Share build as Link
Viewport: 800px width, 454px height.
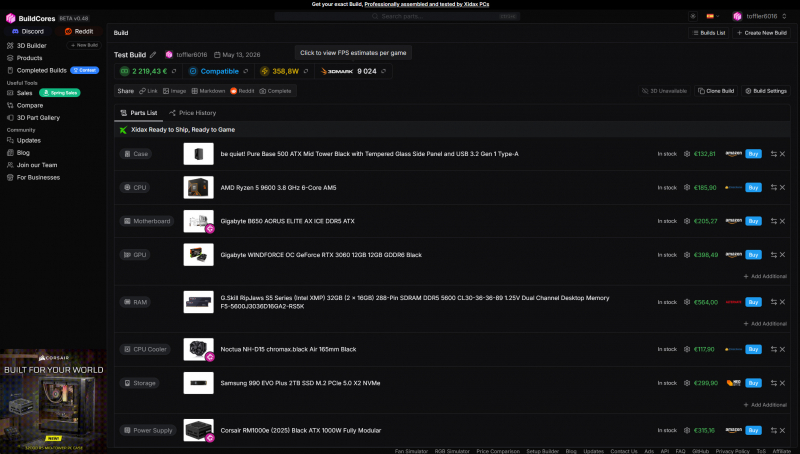tap(148, 91)
